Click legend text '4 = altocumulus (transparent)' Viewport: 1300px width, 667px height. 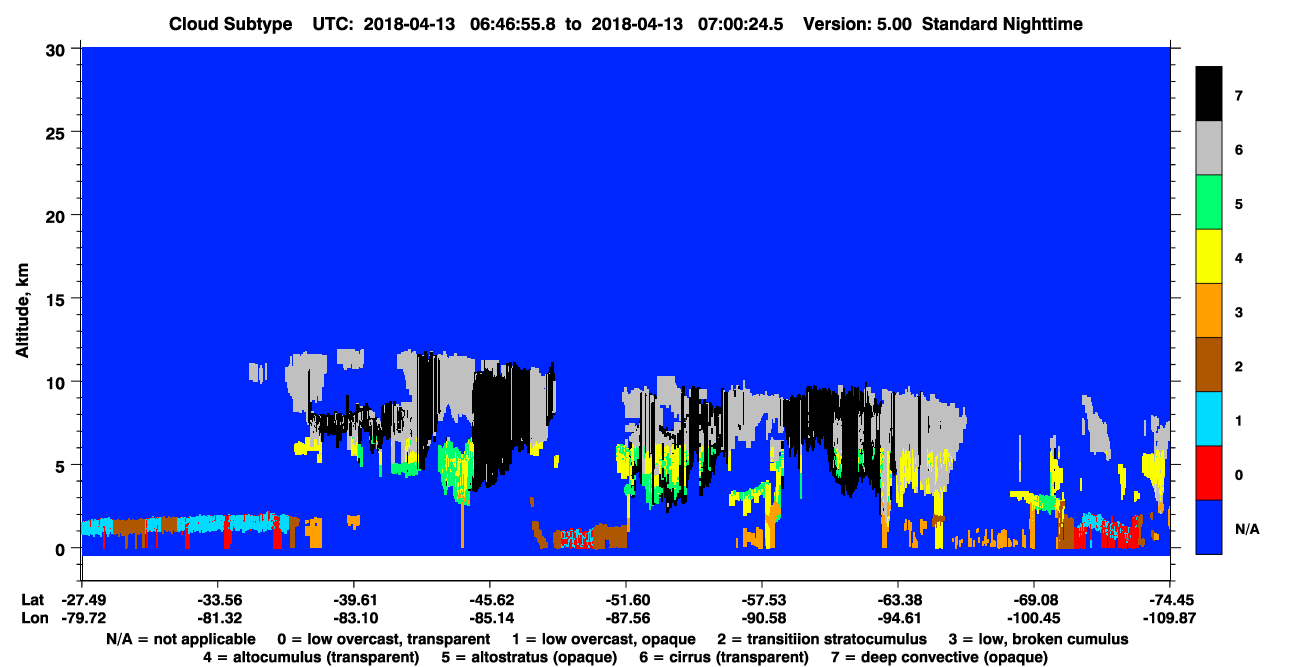pyautogui.click(x=311, y=658)
